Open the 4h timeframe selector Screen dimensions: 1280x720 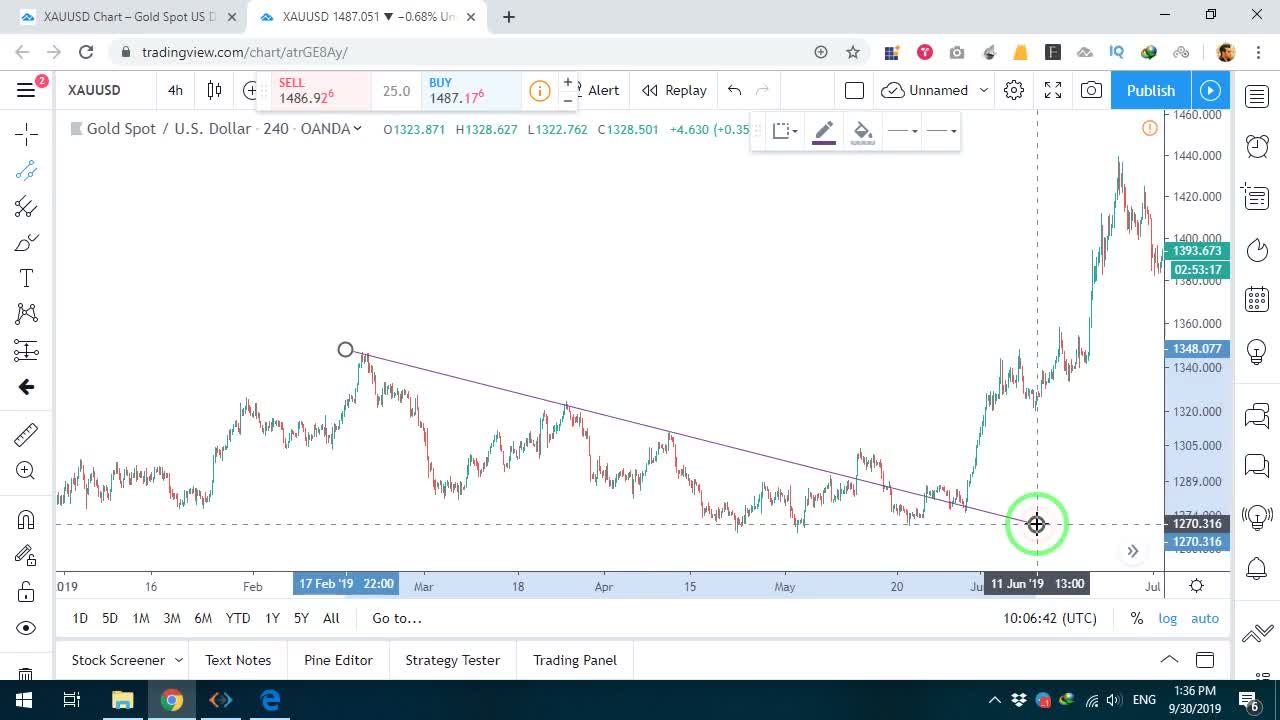(175, 90)
